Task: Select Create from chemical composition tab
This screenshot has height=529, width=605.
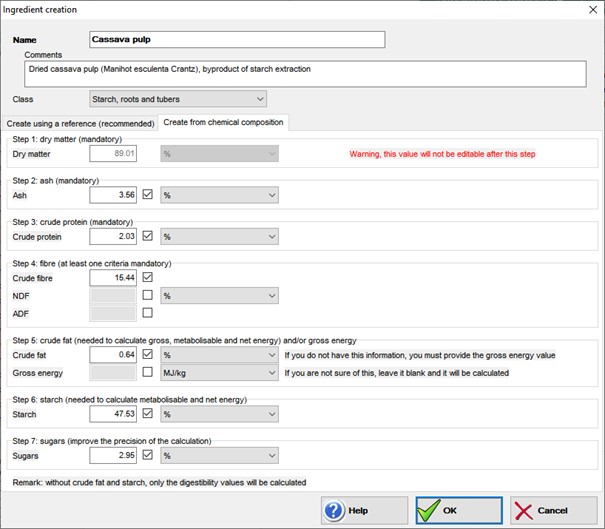Action: tap(223, 122)
